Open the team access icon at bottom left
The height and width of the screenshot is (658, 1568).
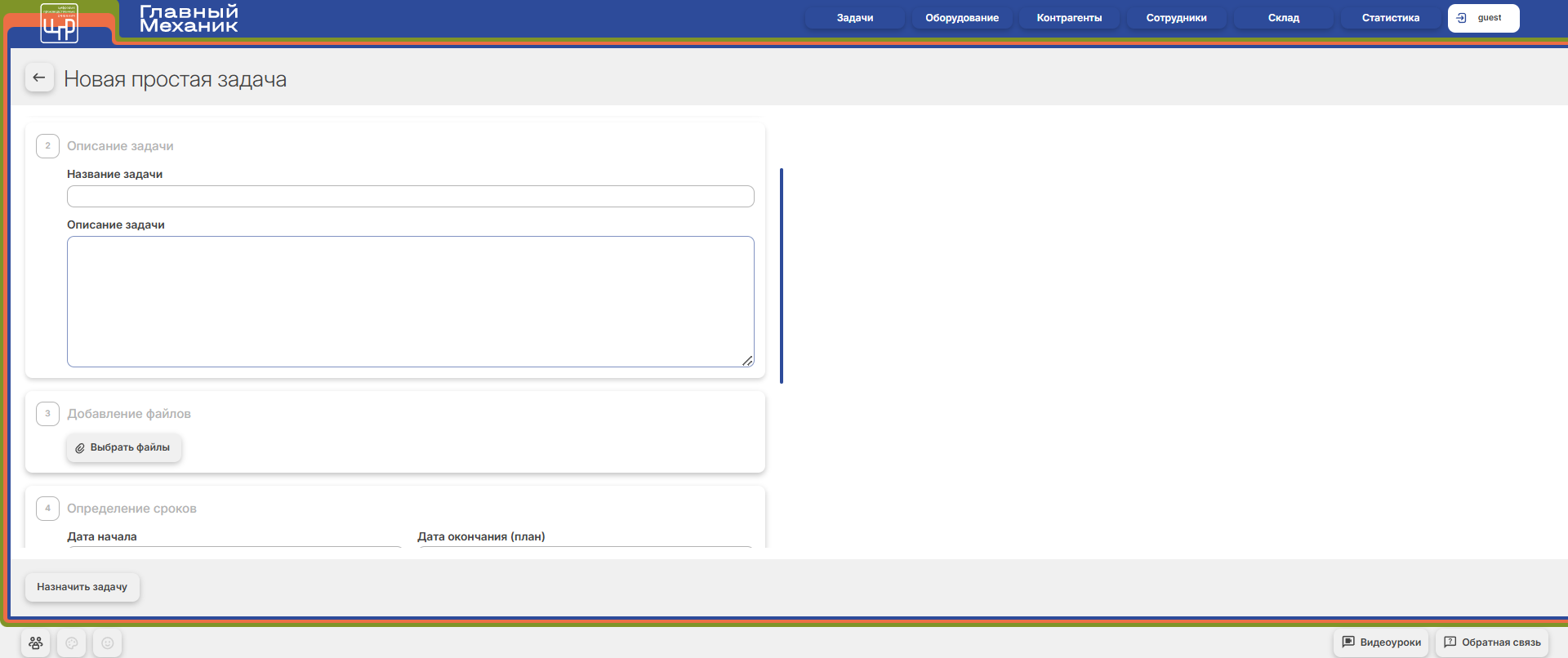[x=36, y=642]
